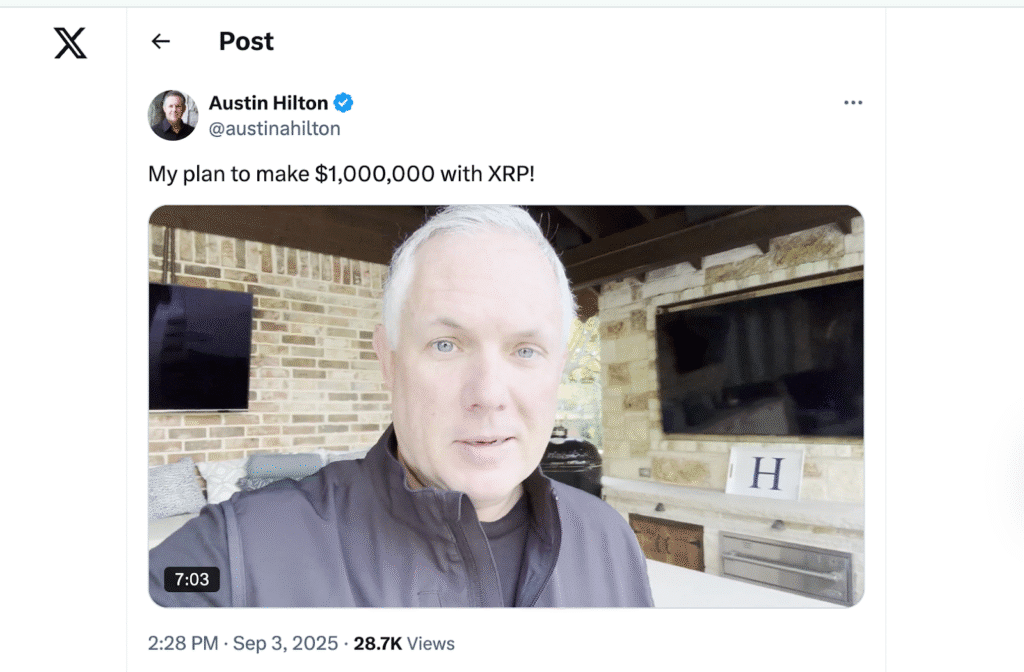Open the 2:28 PM timestamp link
The width and height of the screenshot is (1024, 672).
183,643
